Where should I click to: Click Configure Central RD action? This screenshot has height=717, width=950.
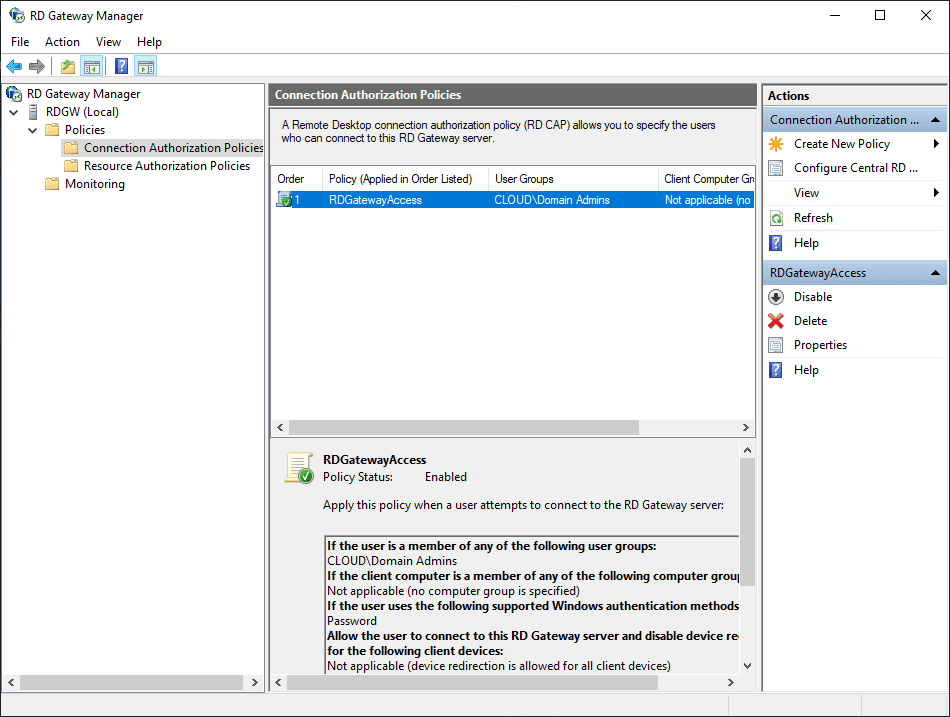pos(855,168)
